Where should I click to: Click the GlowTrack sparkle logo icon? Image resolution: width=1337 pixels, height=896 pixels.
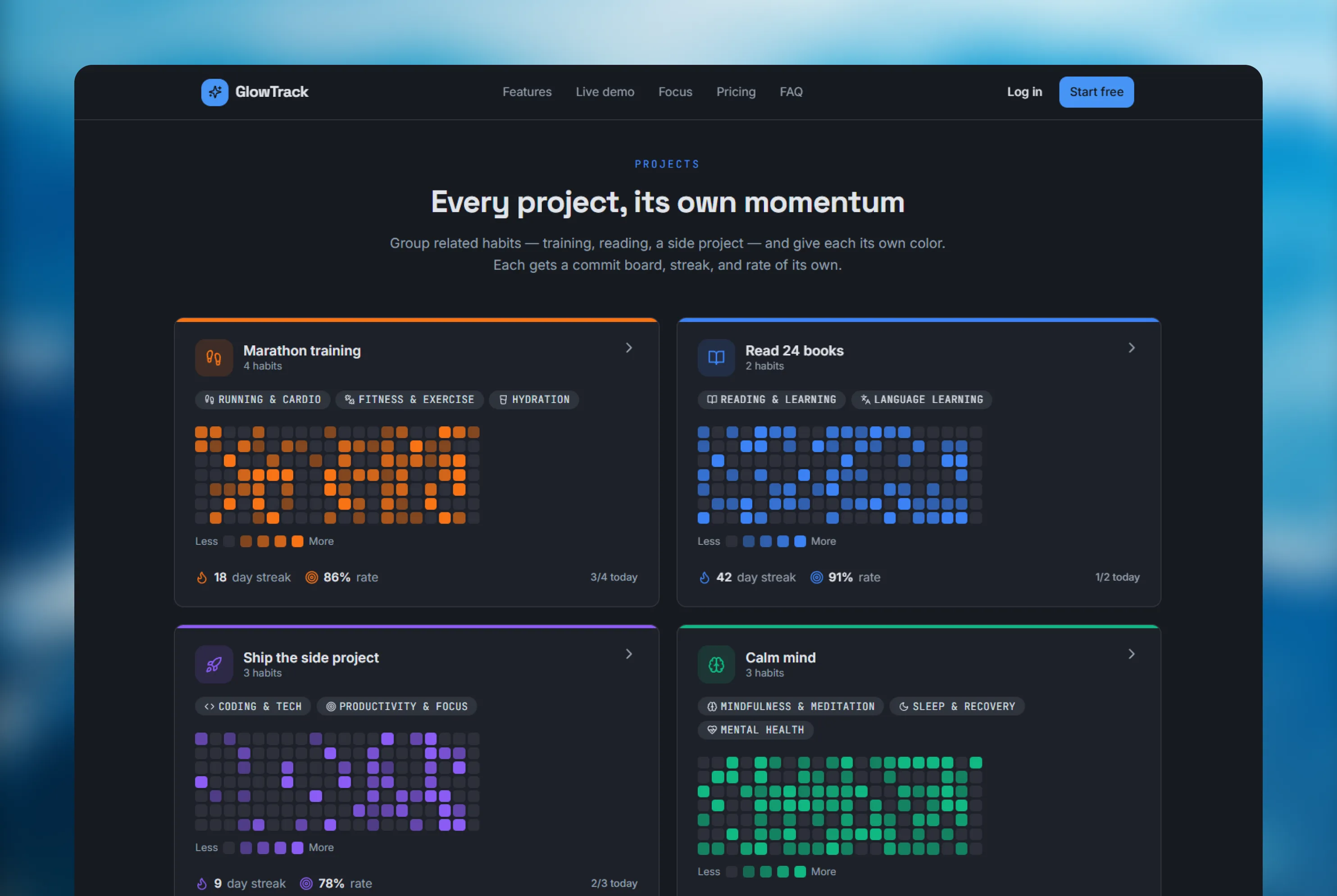tap(214, 92)
